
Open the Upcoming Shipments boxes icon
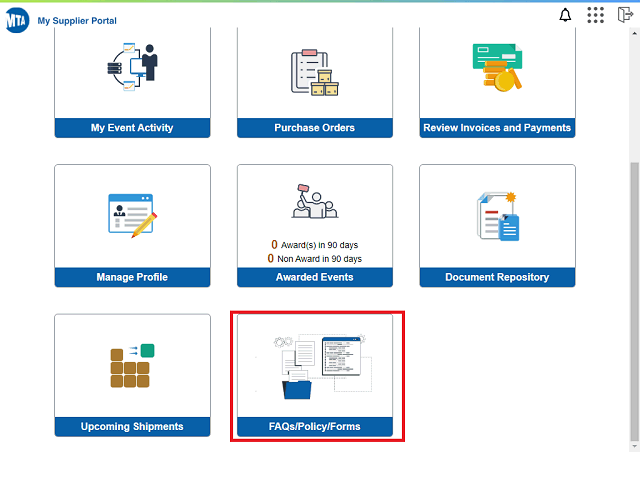[132, 366]
